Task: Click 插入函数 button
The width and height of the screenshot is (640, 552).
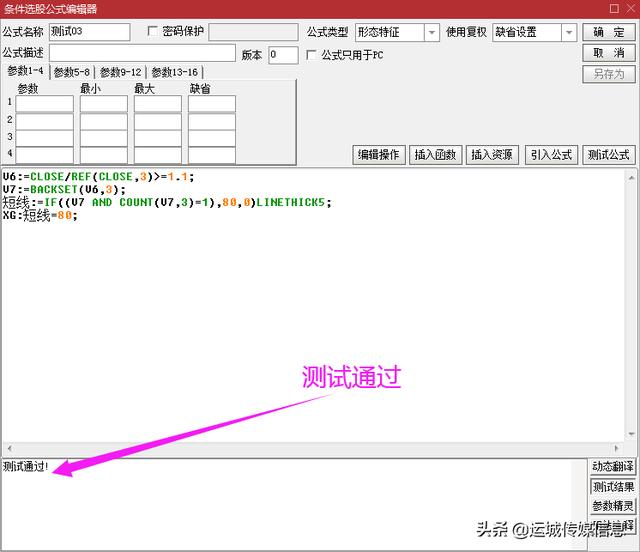Action: click(x=436, y=155)
